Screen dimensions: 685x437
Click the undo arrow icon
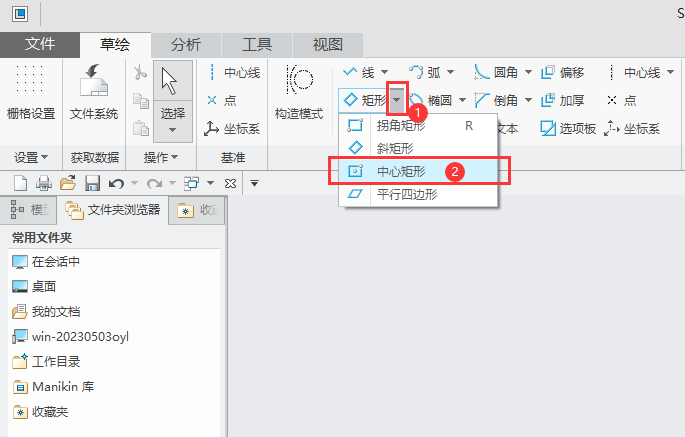tap(116, 184)
